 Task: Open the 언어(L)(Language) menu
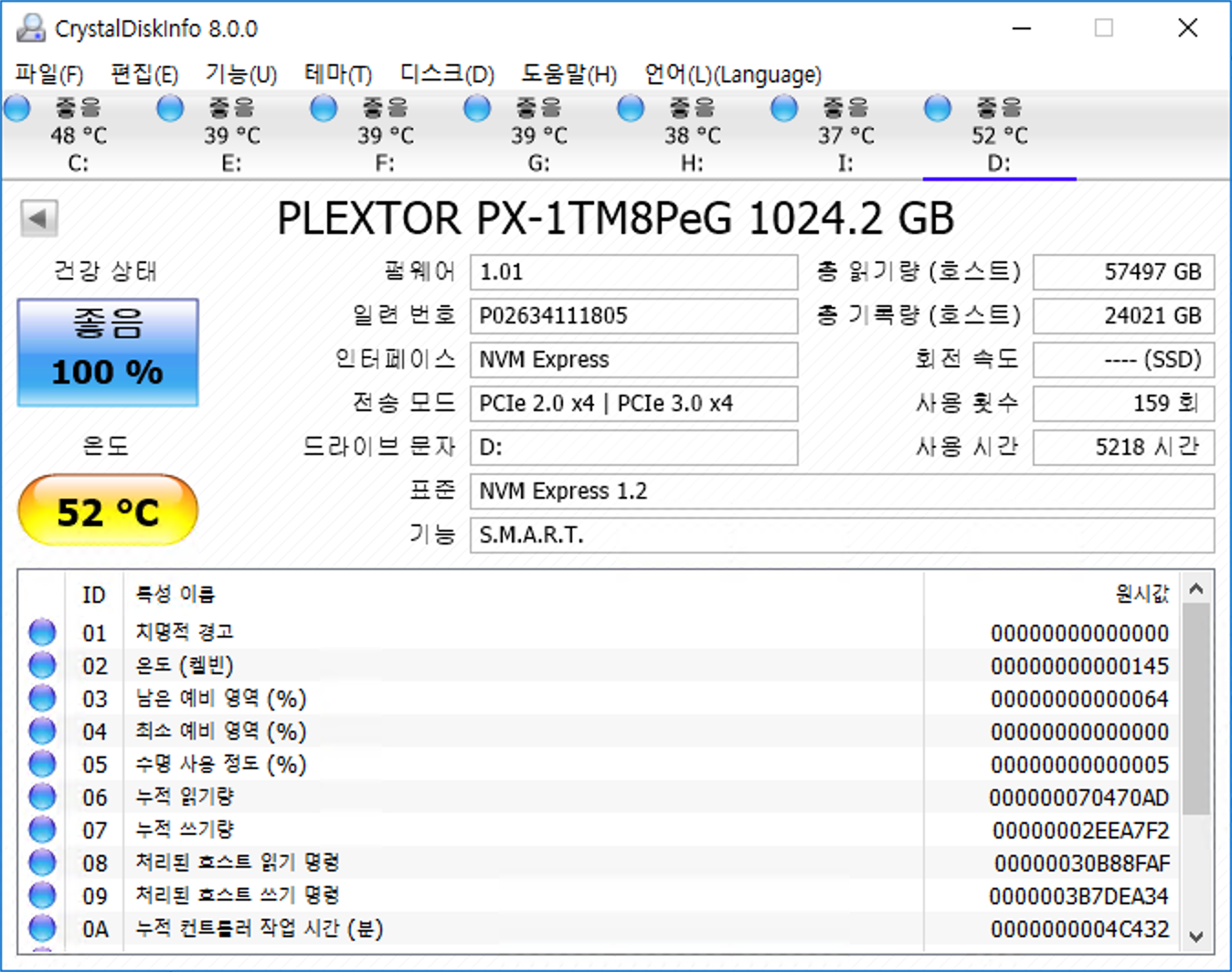[733, 74]
